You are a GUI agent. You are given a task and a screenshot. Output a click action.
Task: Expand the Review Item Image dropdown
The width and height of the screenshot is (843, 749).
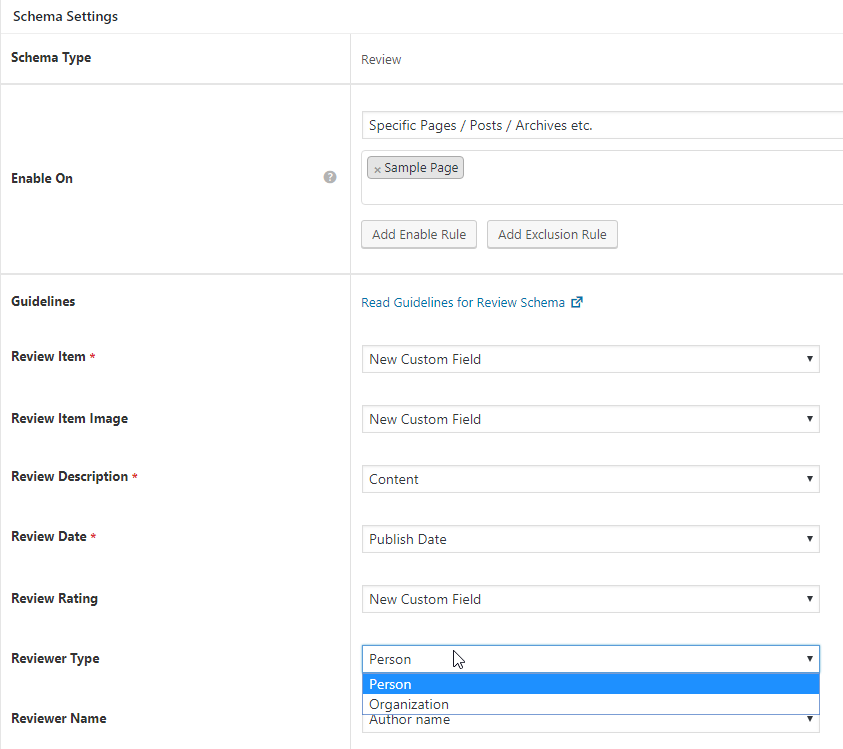tap(590, 419)
